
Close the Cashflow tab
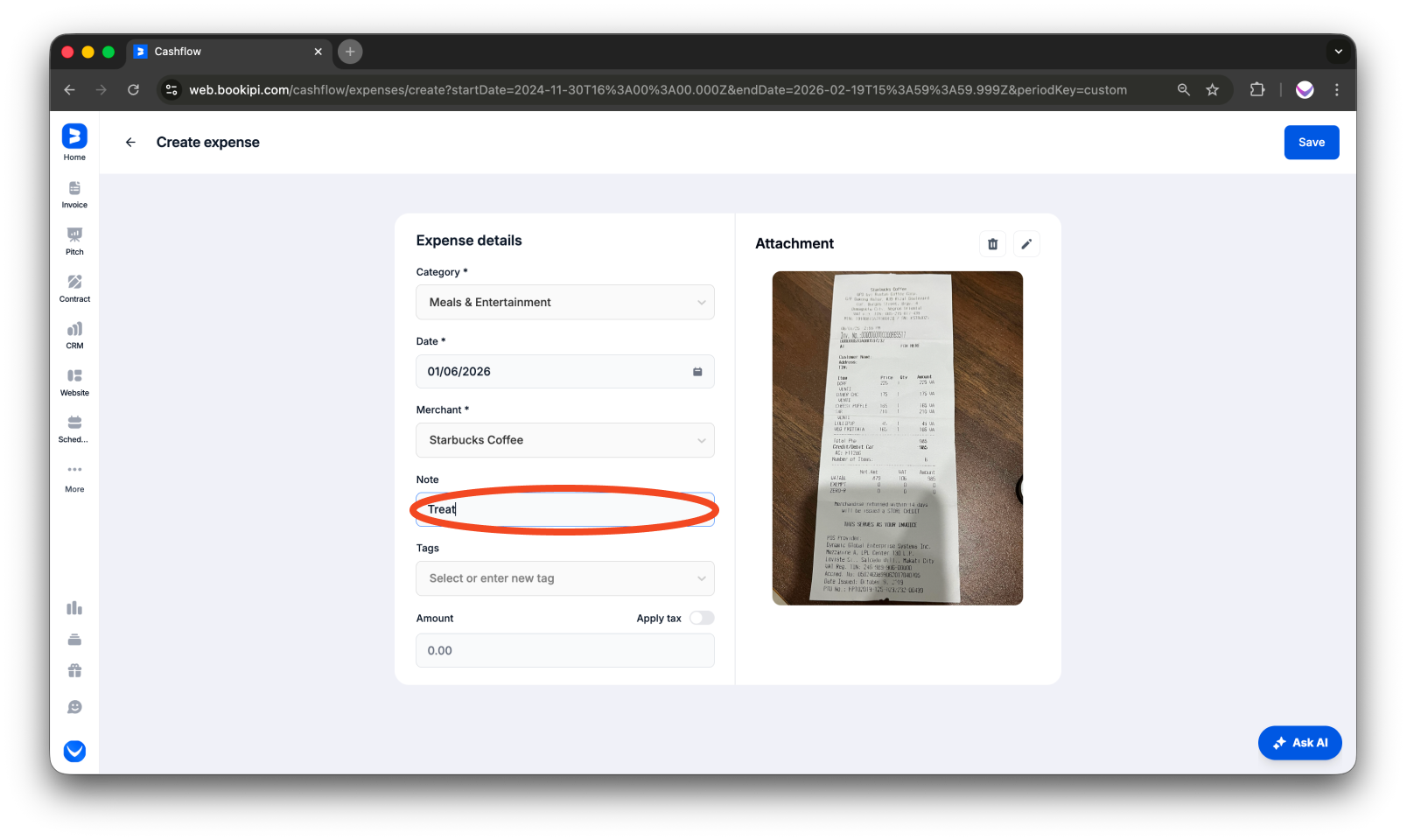coord(318,52)
